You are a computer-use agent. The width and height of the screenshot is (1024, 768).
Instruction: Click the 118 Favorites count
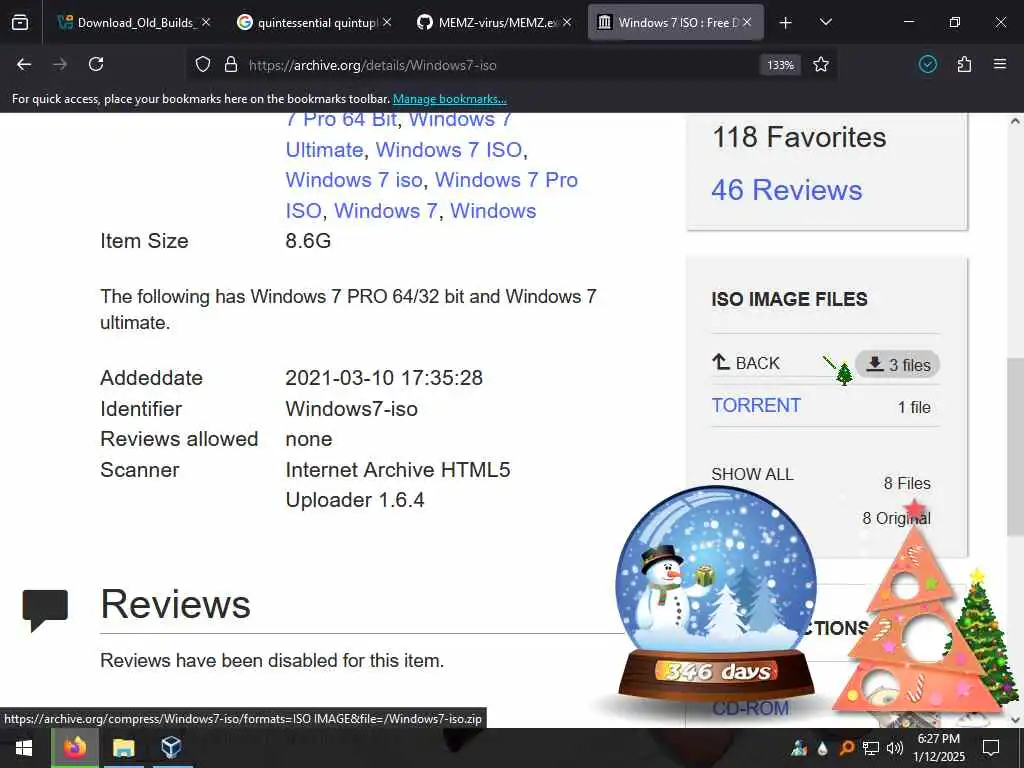tap(799, 137)
